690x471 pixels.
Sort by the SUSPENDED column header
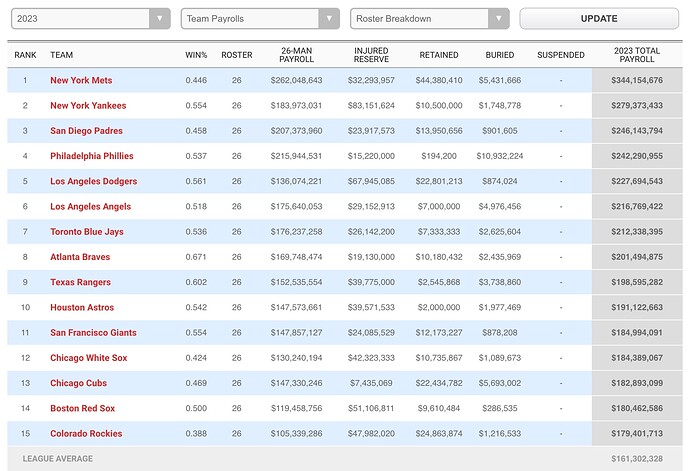[561, 55]
